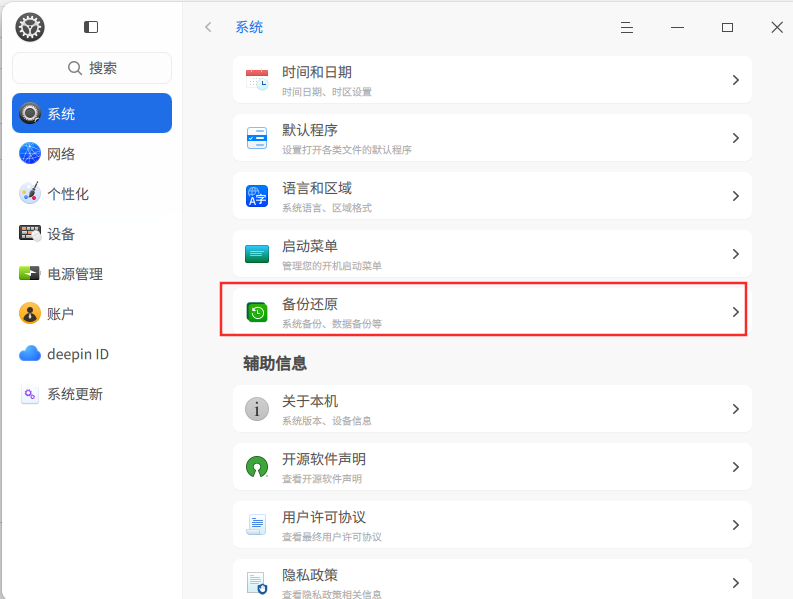
Task: Open the 备份还原 settings title
Action: click(x=310, y=304)
